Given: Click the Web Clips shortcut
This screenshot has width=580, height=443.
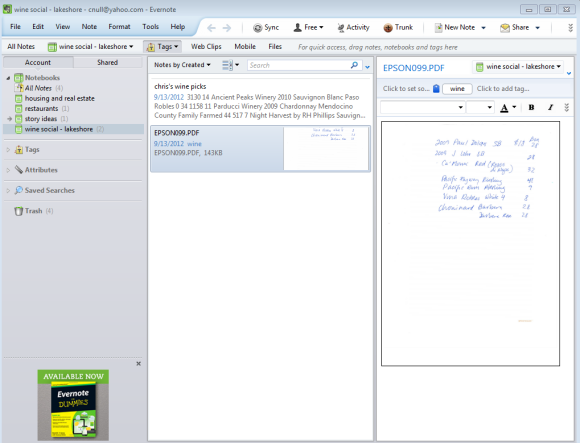Looking at the screenshot, I should coord(206,47).
